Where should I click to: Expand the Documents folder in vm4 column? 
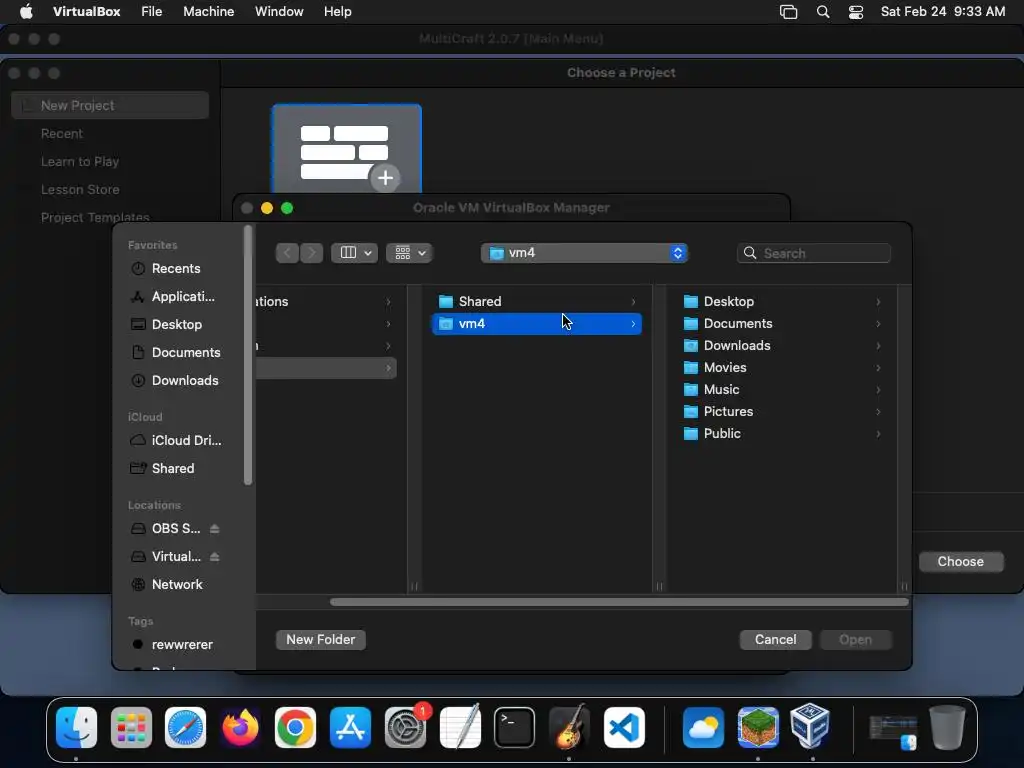click(878, 324)
